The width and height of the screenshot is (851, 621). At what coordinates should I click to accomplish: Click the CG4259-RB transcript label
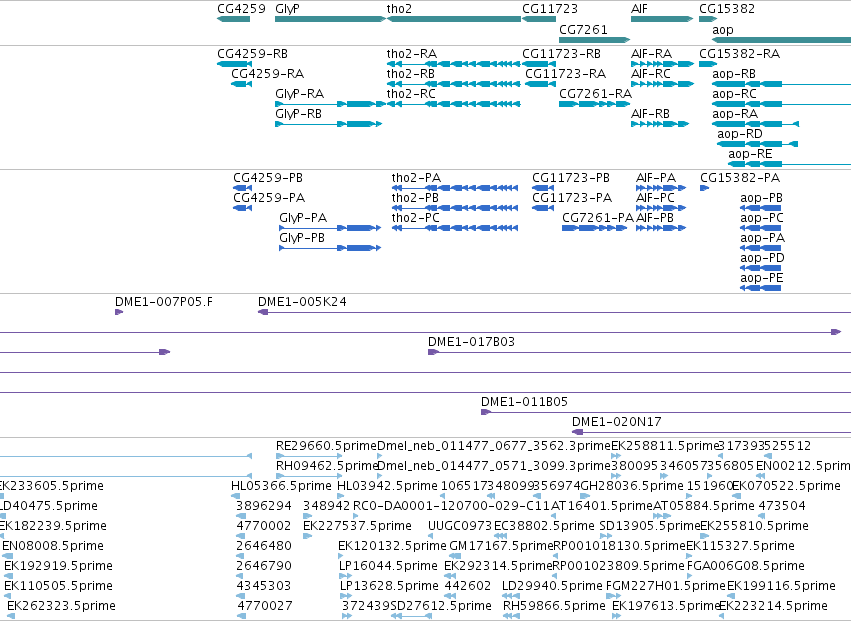pyautogui.click(x=252, y=54)
